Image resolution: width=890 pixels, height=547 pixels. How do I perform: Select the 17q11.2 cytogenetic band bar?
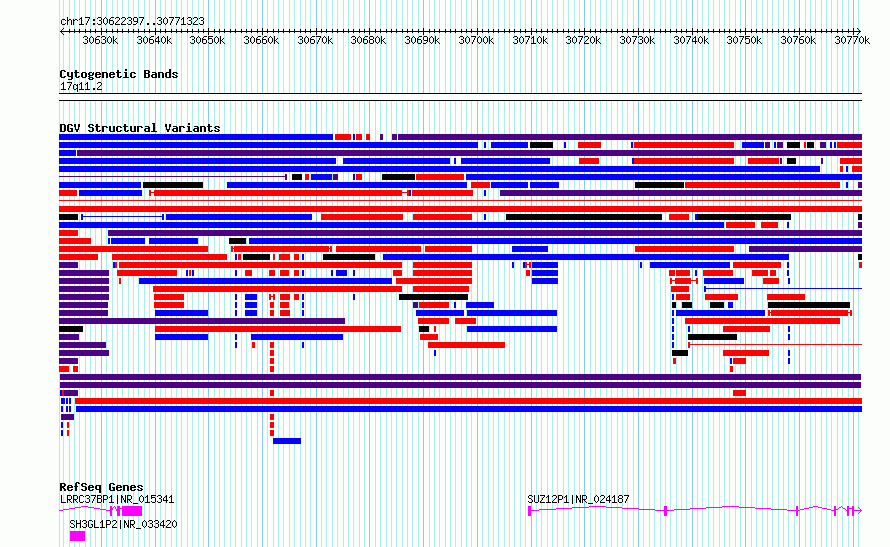(460, 97)
